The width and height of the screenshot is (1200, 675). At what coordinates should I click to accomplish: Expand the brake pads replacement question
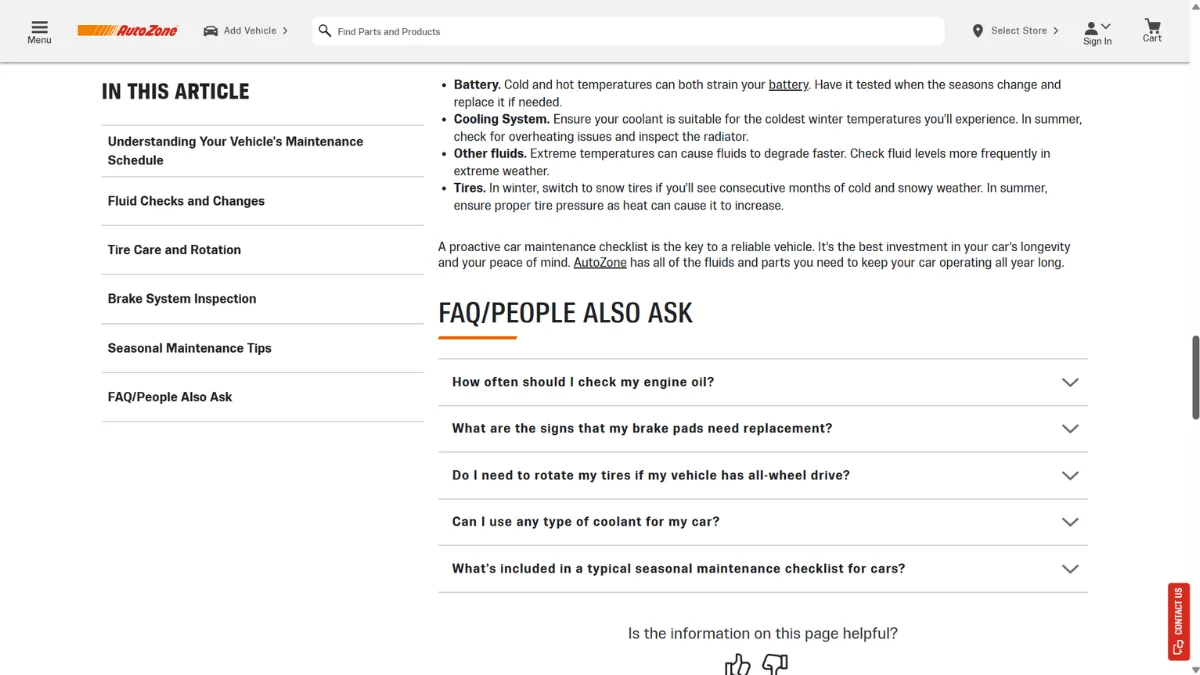762,428
